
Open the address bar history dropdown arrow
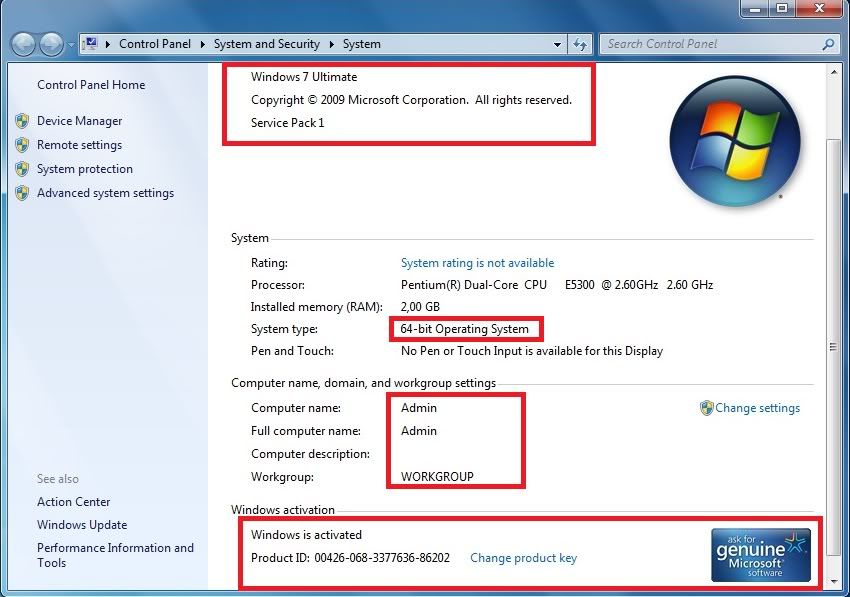pyautogui.click(x=557, y=44)
